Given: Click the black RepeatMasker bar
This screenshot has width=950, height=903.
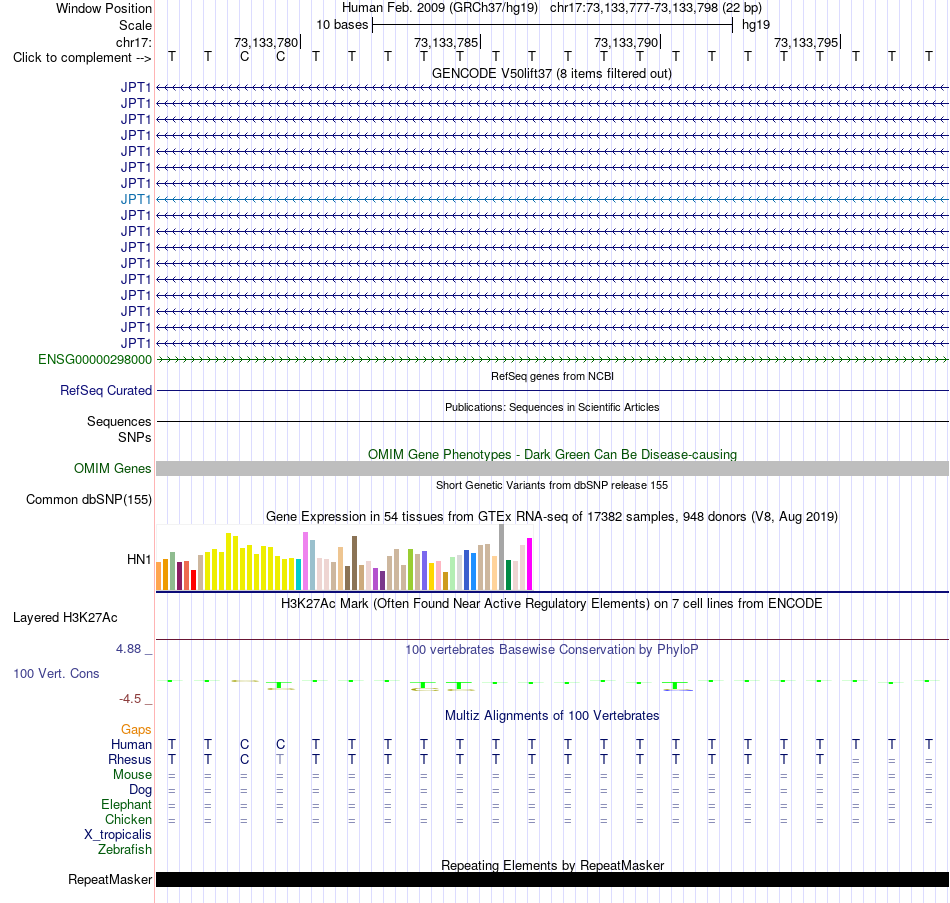Looking at the screenshot, I should (552, 879).
